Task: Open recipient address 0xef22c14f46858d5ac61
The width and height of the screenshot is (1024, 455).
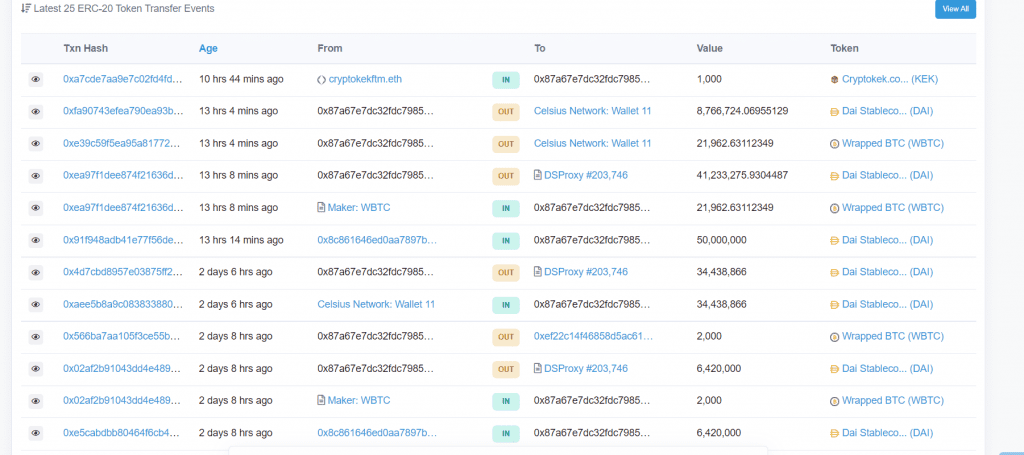Action: [594, 336]
